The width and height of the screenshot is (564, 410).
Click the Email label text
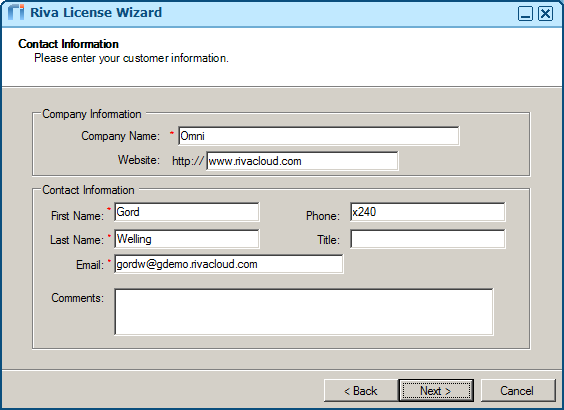pyautogui.click(x=90, y=265)
